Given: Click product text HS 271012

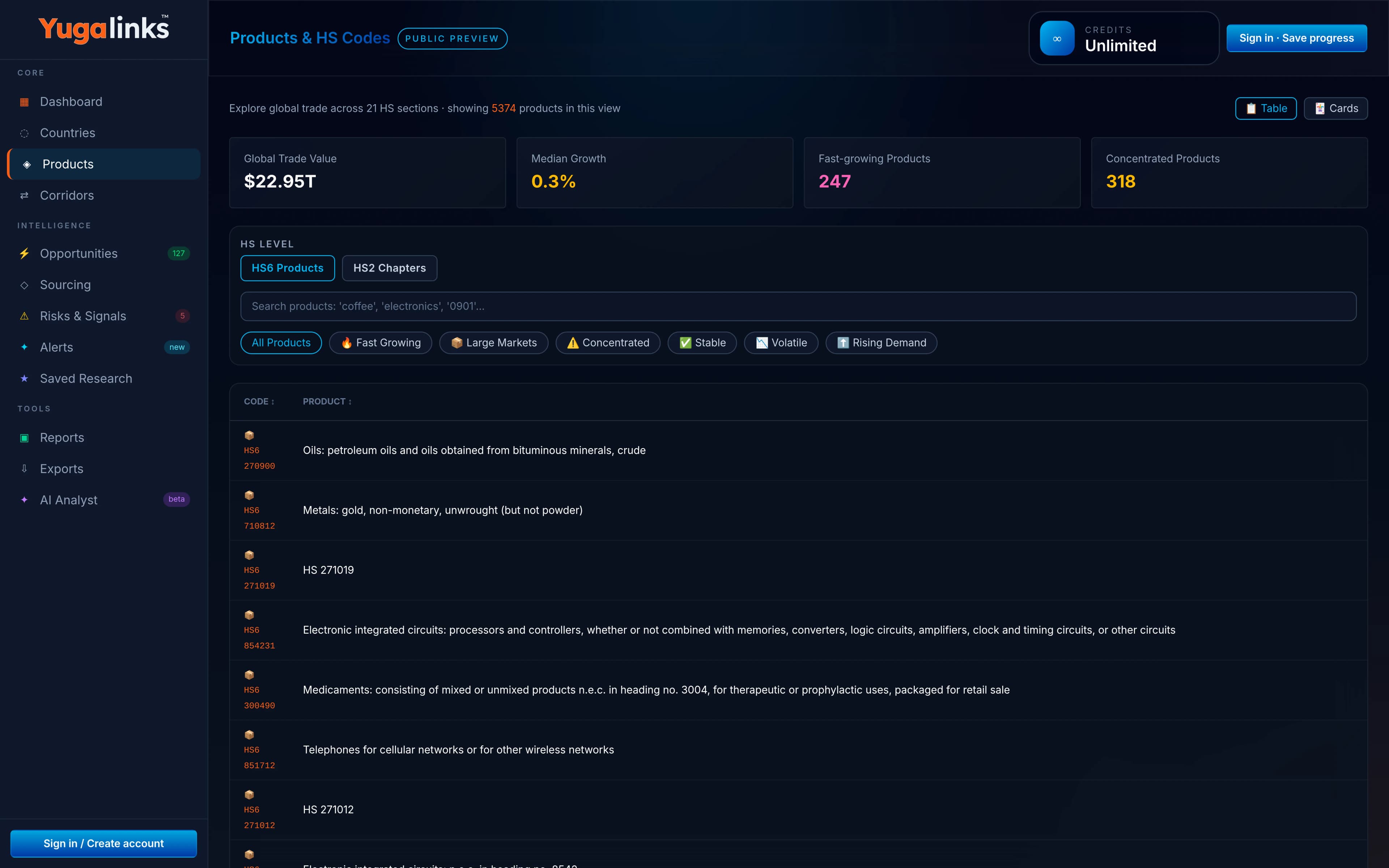Looking at the screenshot, I should click(x=328, y=809).
